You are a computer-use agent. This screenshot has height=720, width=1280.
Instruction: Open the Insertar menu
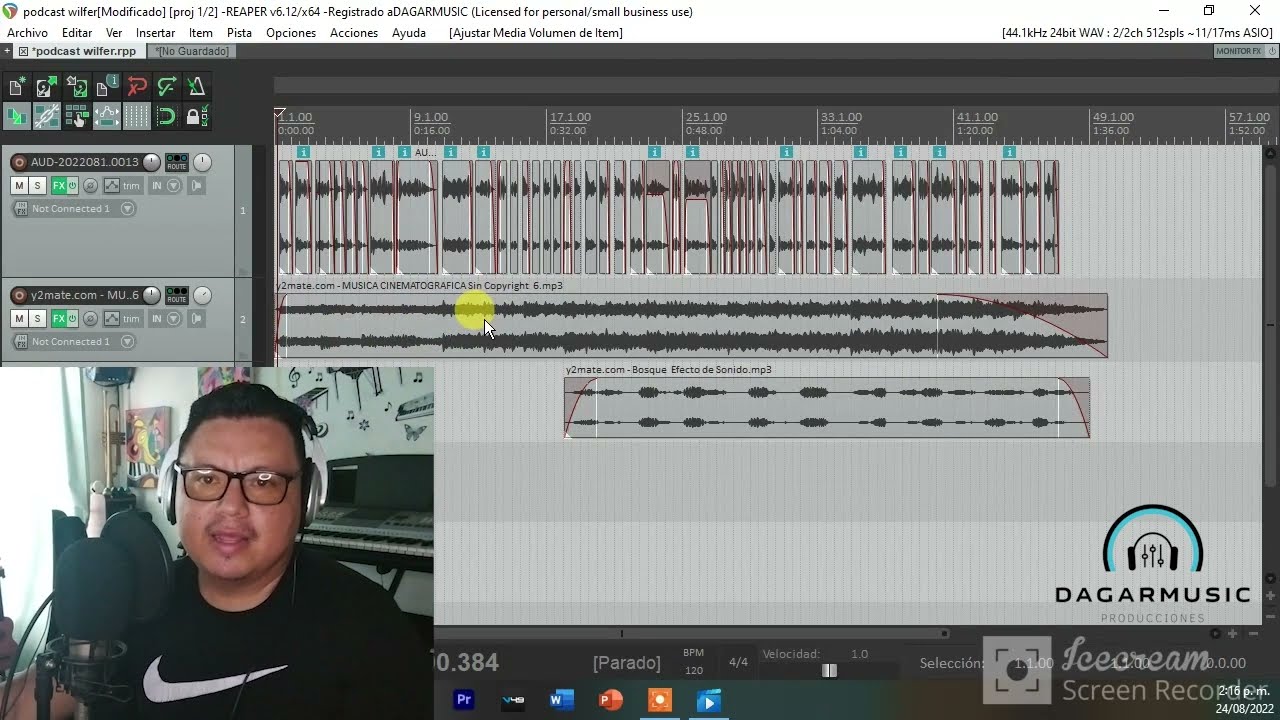[155, 33]
